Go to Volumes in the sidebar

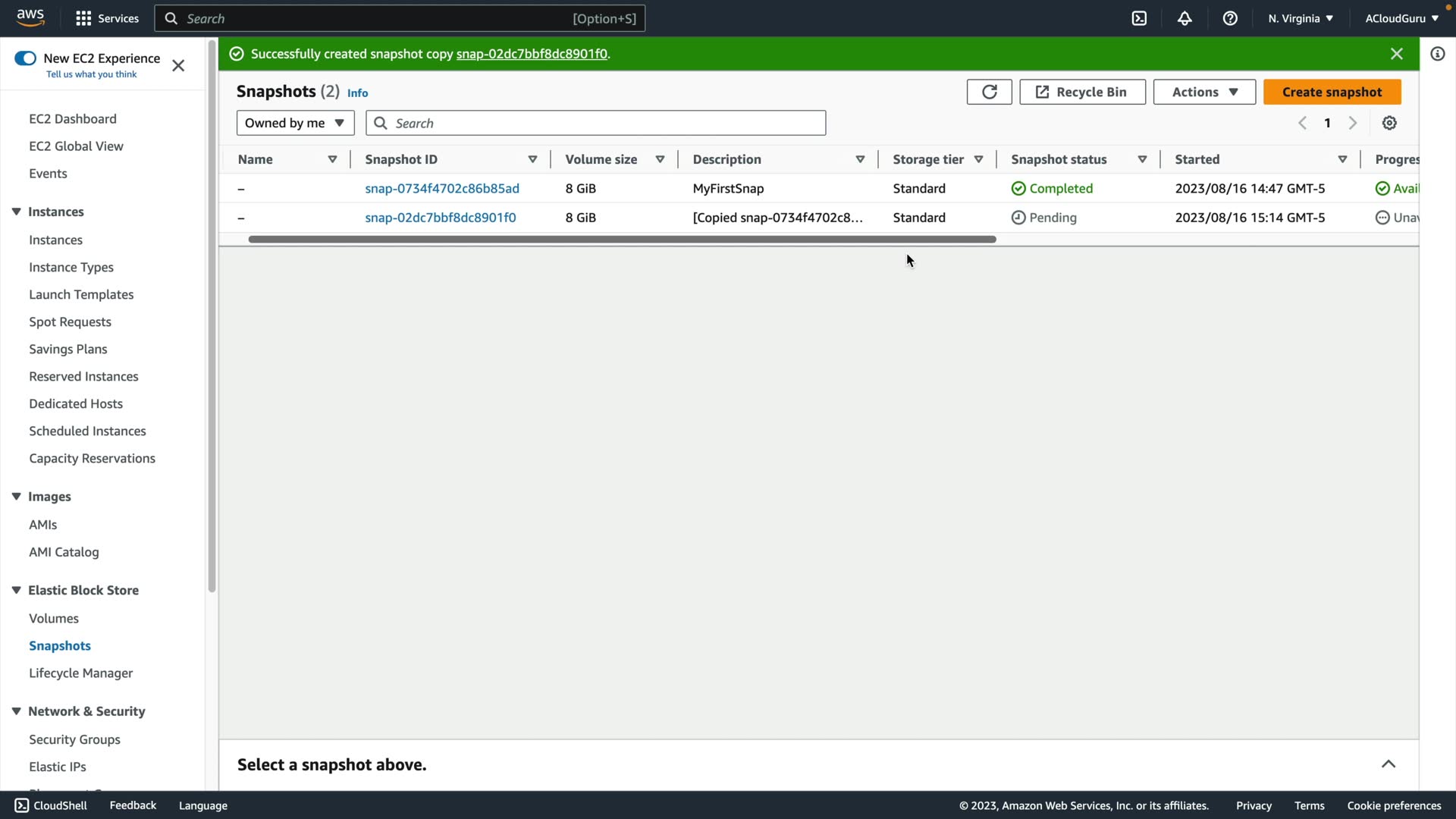(x=54, y=618)
